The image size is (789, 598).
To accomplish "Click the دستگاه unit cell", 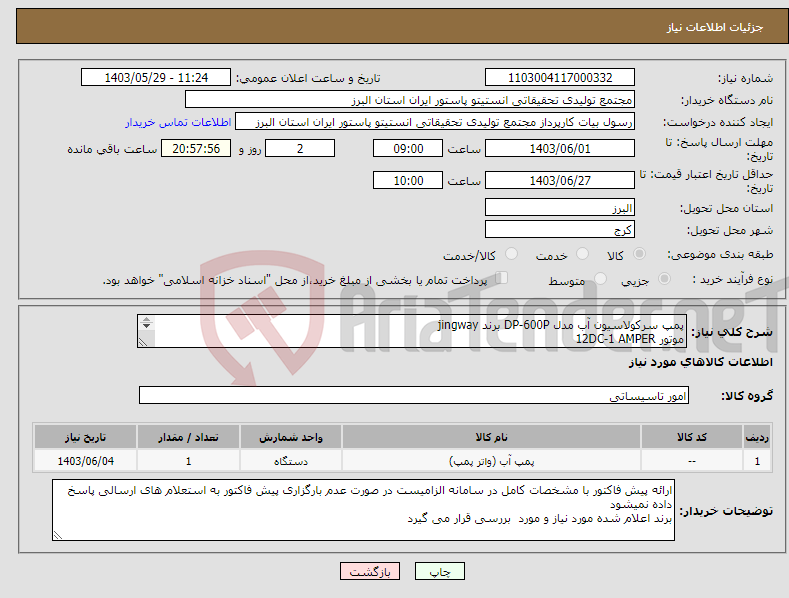I will [x=291, y=461].
